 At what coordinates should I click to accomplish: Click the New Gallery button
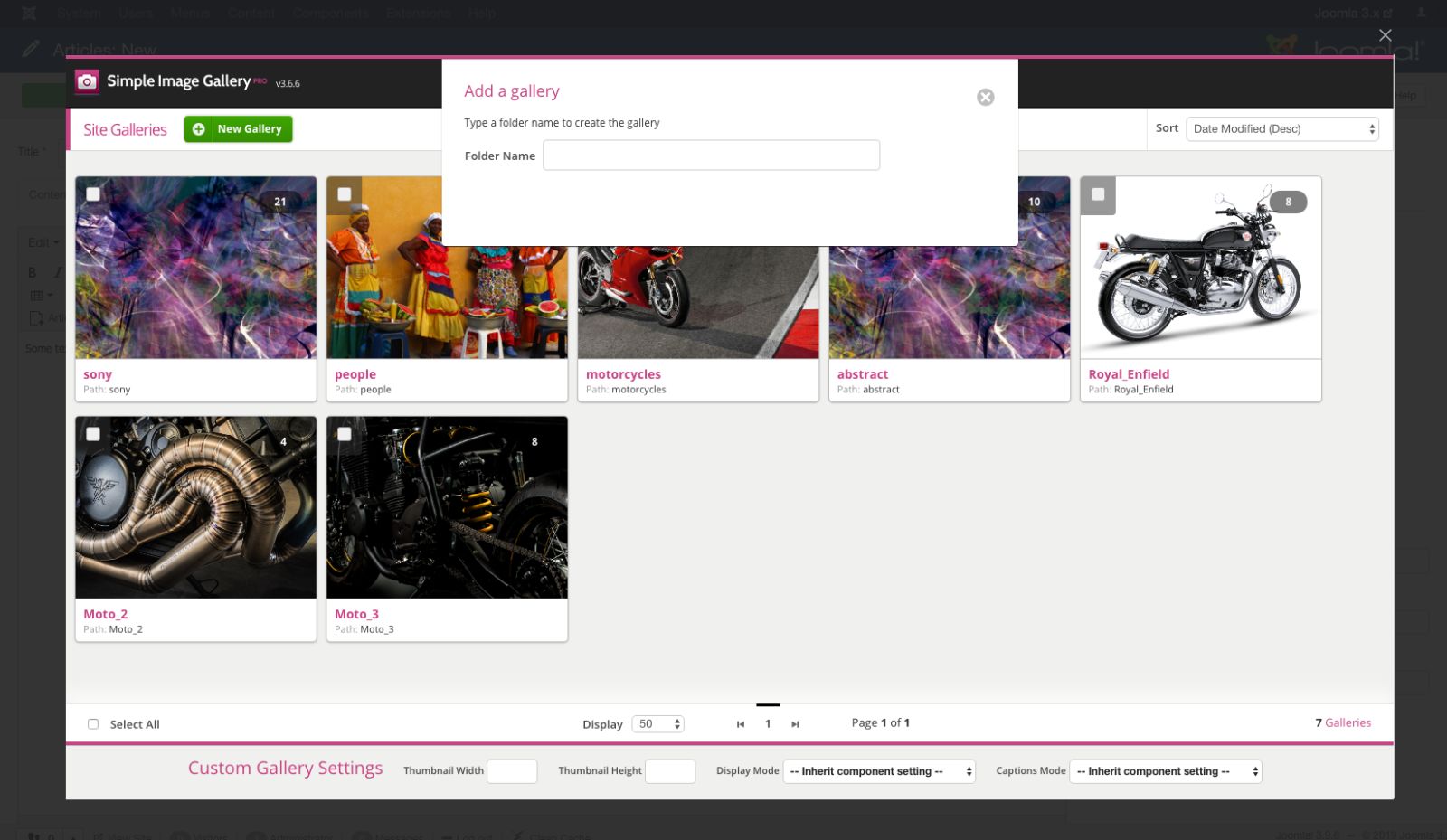pyautogui.click(x=239, y=129)
